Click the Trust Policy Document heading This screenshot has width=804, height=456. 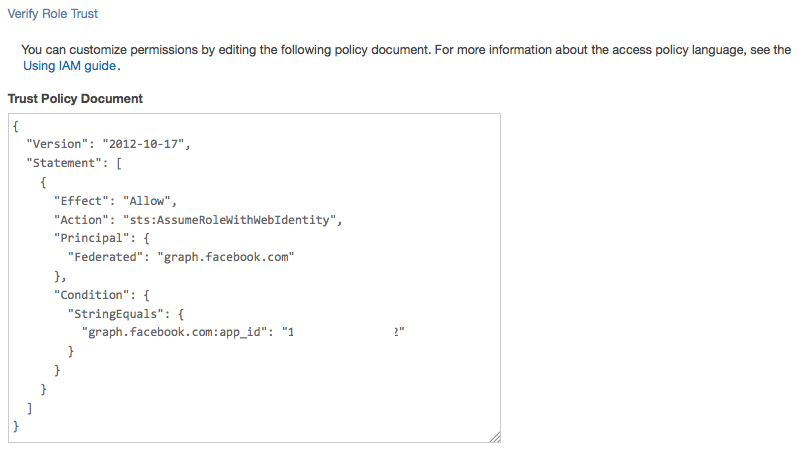(x=75, y=99)
